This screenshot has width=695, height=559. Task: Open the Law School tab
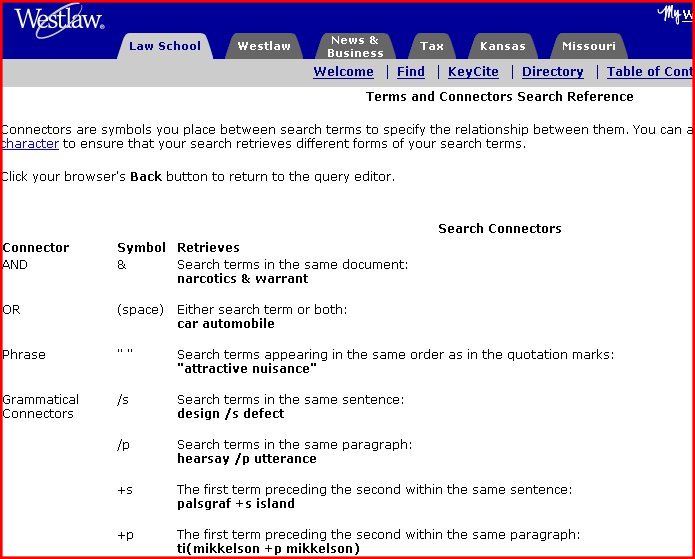coord(165,46)
